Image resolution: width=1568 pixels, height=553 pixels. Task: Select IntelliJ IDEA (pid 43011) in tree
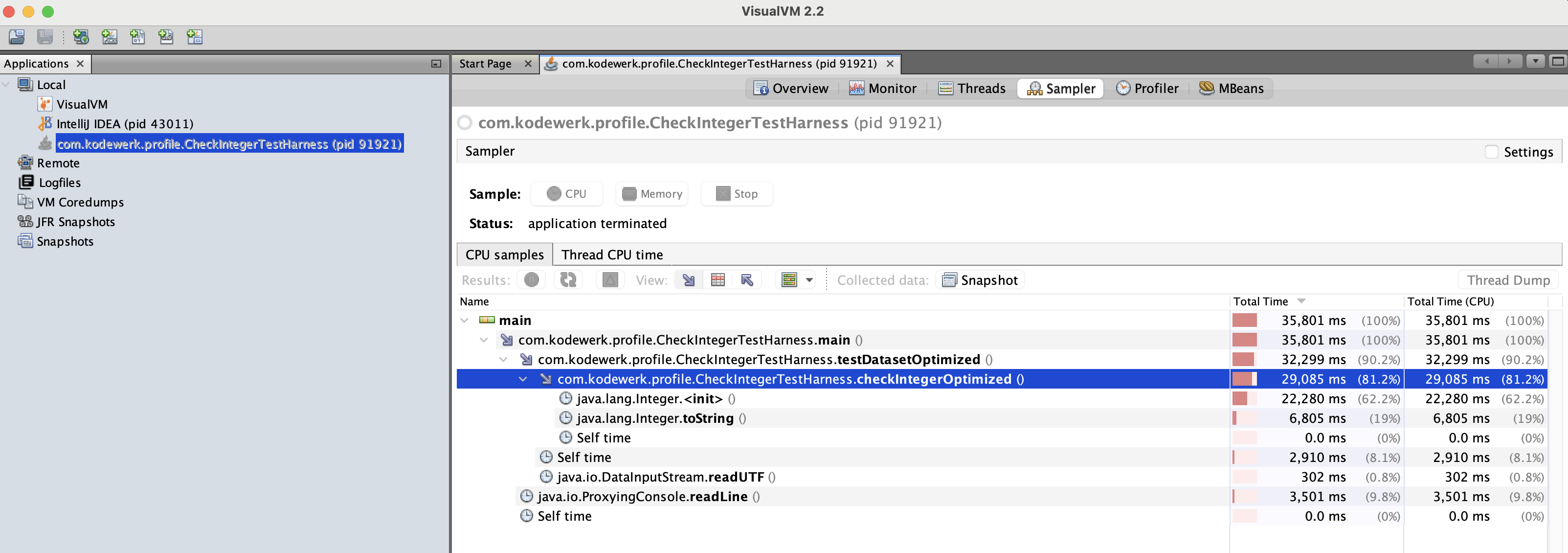coord(124,124)
